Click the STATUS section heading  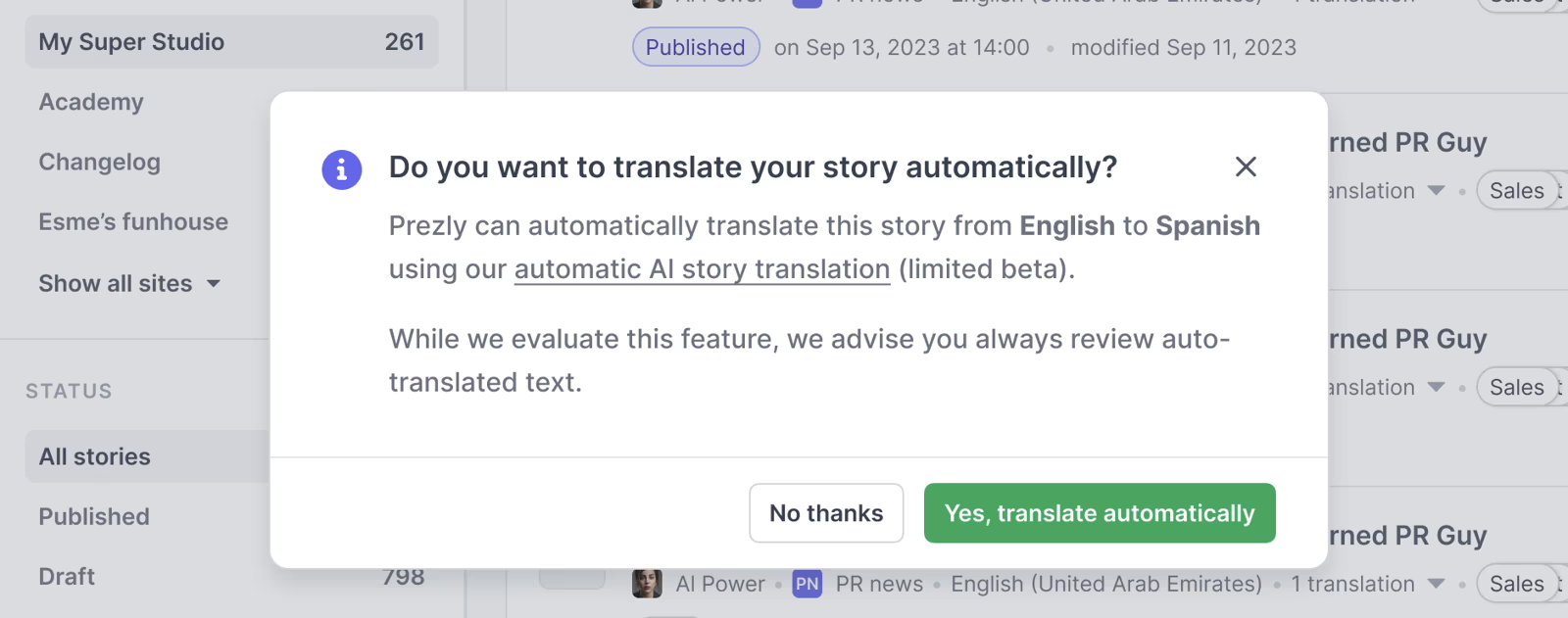click(69, 392)
